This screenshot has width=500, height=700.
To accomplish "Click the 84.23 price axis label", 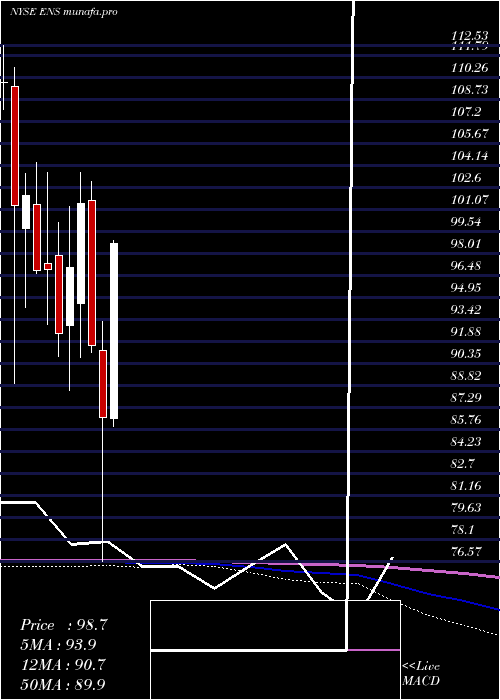I will pos(466,442).
